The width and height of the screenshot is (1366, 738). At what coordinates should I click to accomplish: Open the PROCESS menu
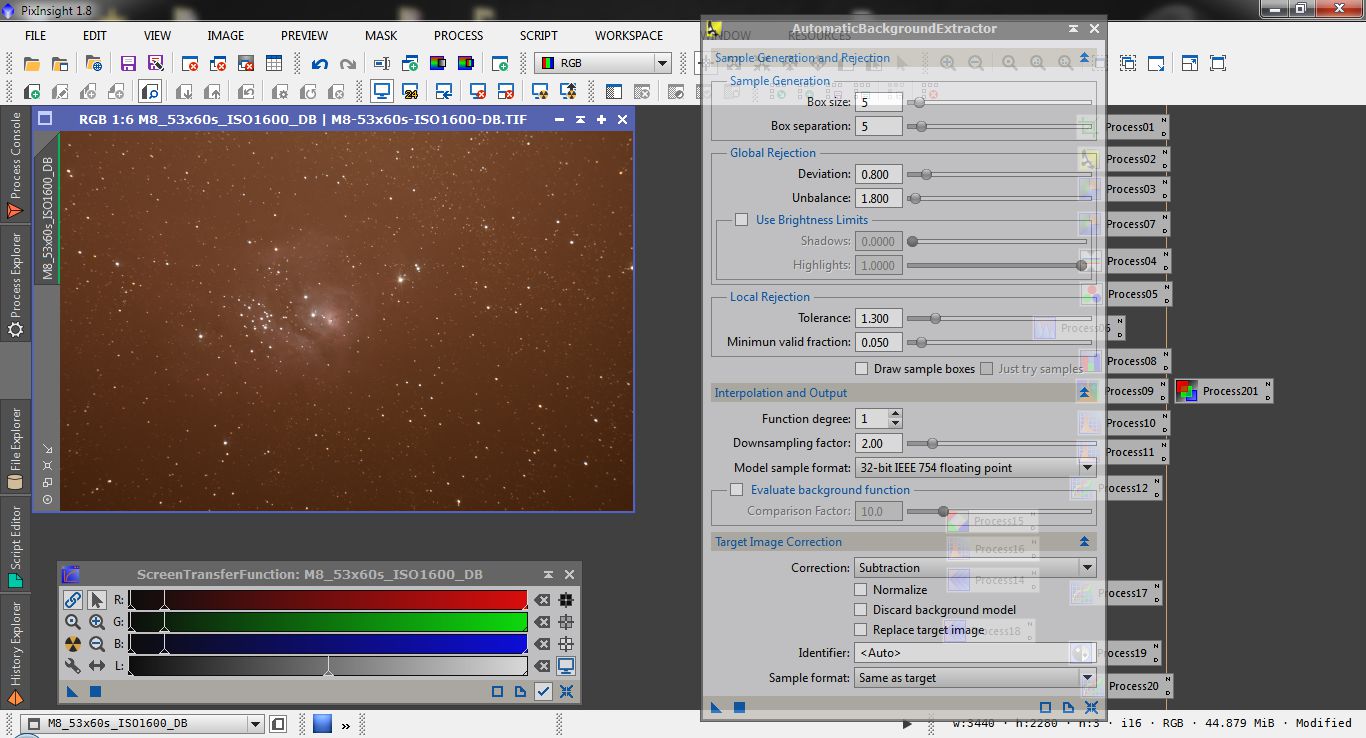[x=458, y=35]
